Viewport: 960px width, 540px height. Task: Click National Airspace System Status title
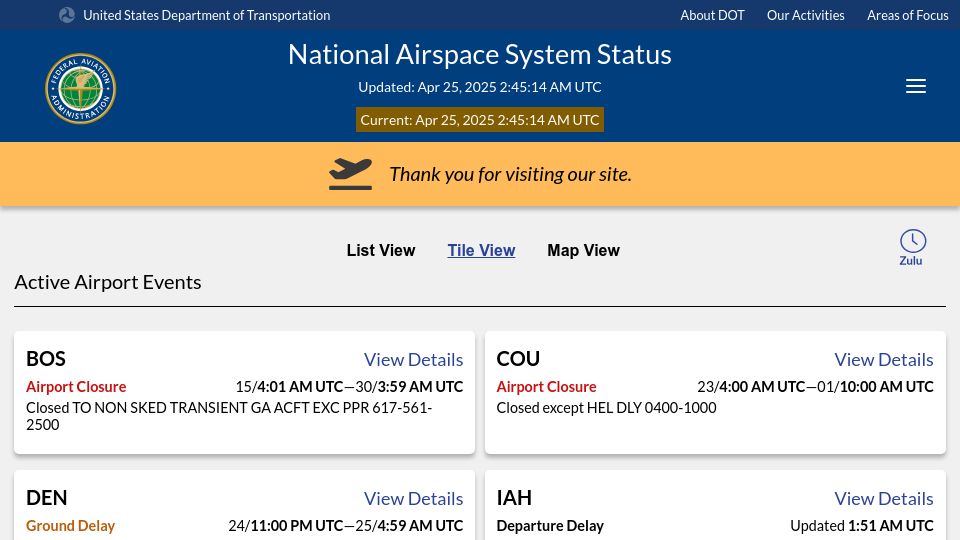pyautogui.click(x=480, y=54)
